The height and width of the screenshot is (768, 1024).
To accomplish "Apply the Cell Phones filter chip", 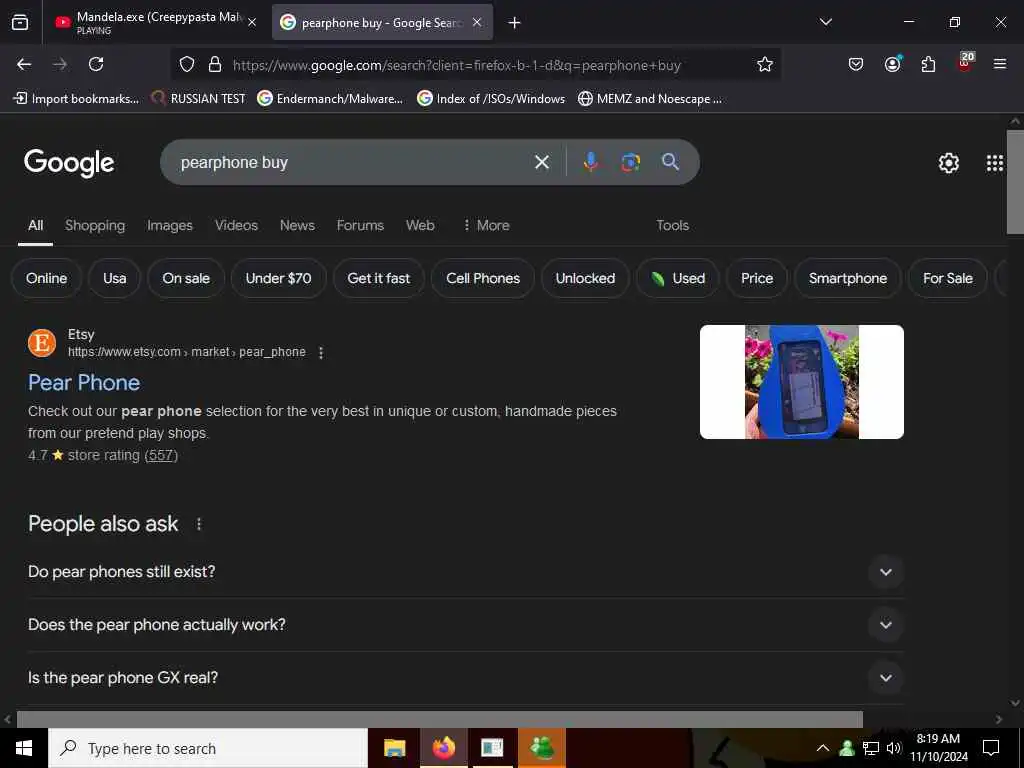I will pos(483,278).
